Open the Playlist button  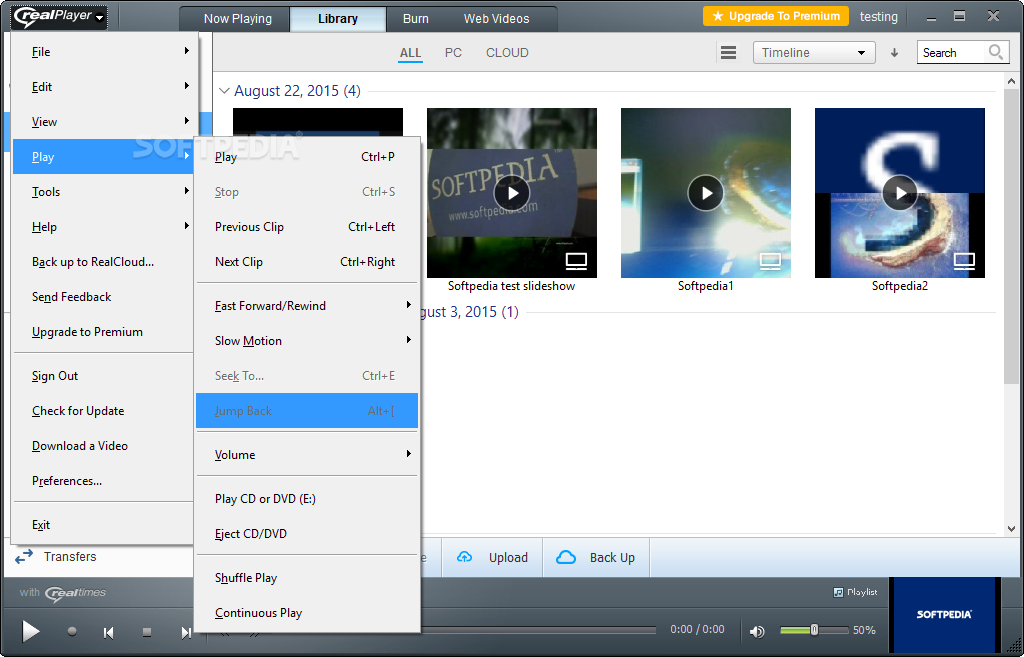coord(855,592)
